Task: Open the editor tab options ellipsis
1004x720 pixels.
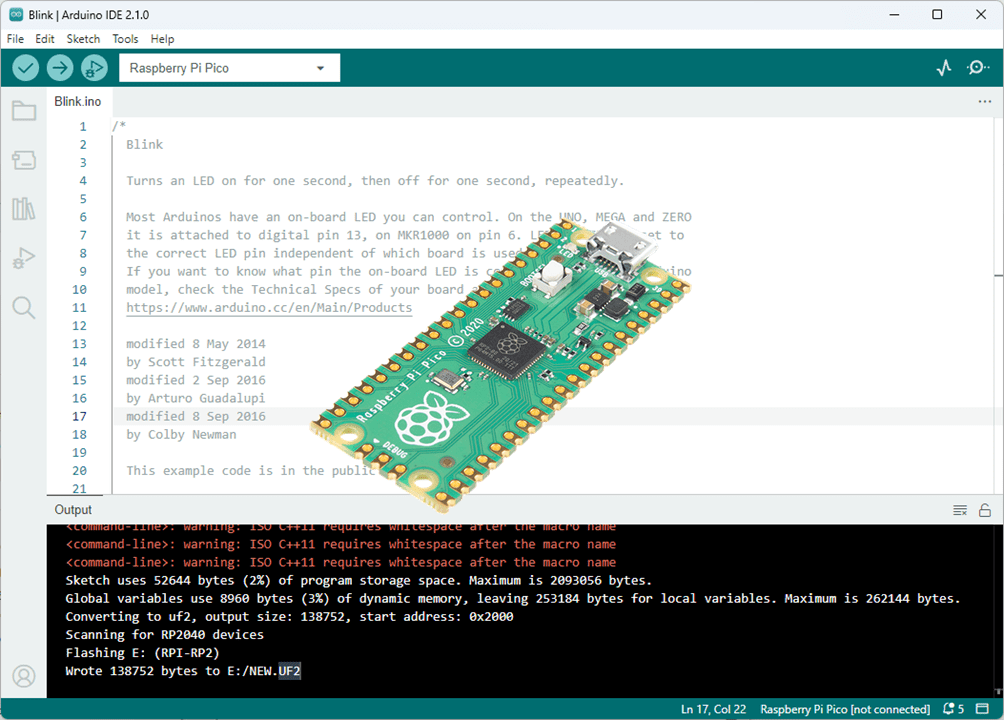Action: click(x=985, y=101)
